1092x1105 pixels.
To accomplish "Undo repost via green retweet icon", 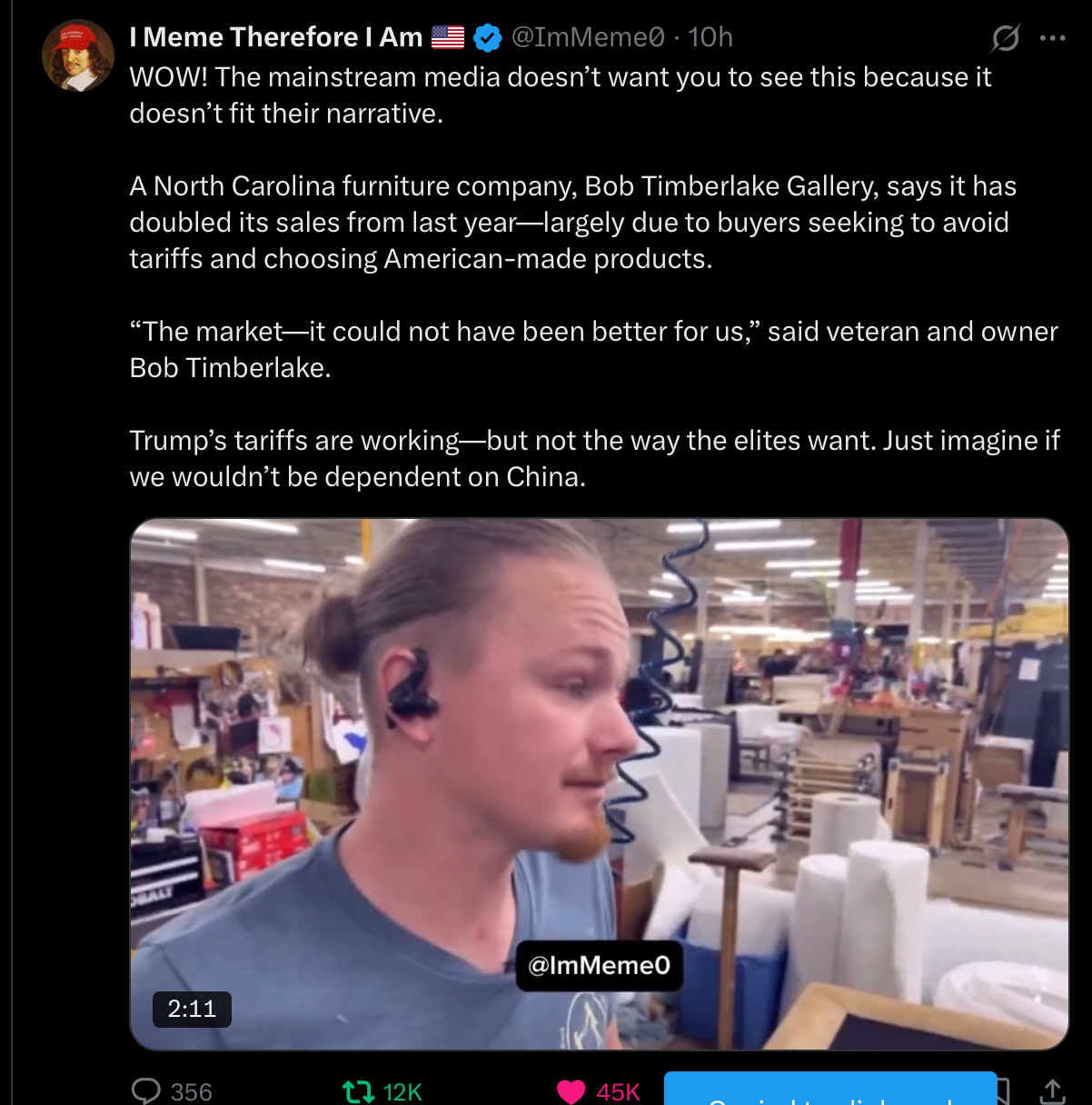I will [357, 1091].
